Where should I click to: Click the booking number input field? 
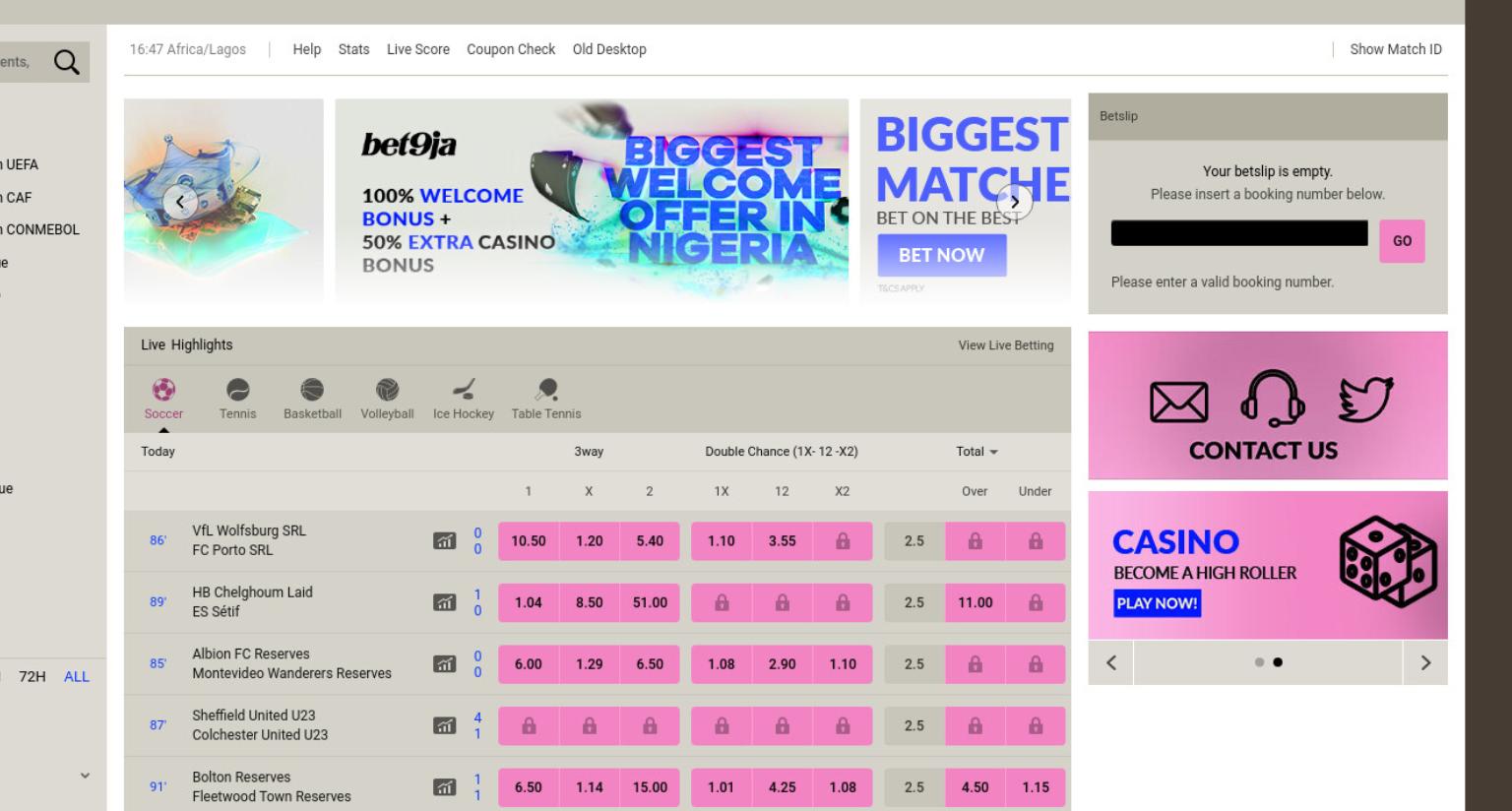[x=1239, y=233]
